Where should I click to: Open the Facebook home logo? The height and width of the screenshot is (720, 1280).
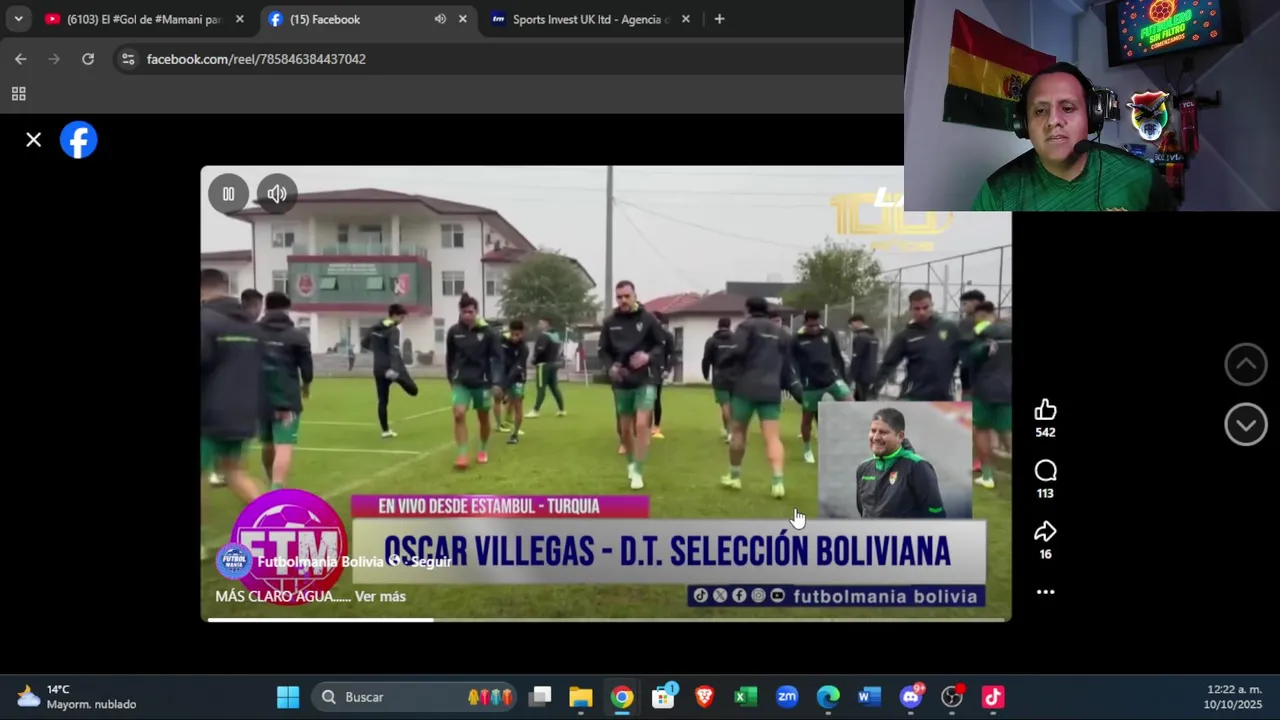pyautogui.click(x=79, y=140)
